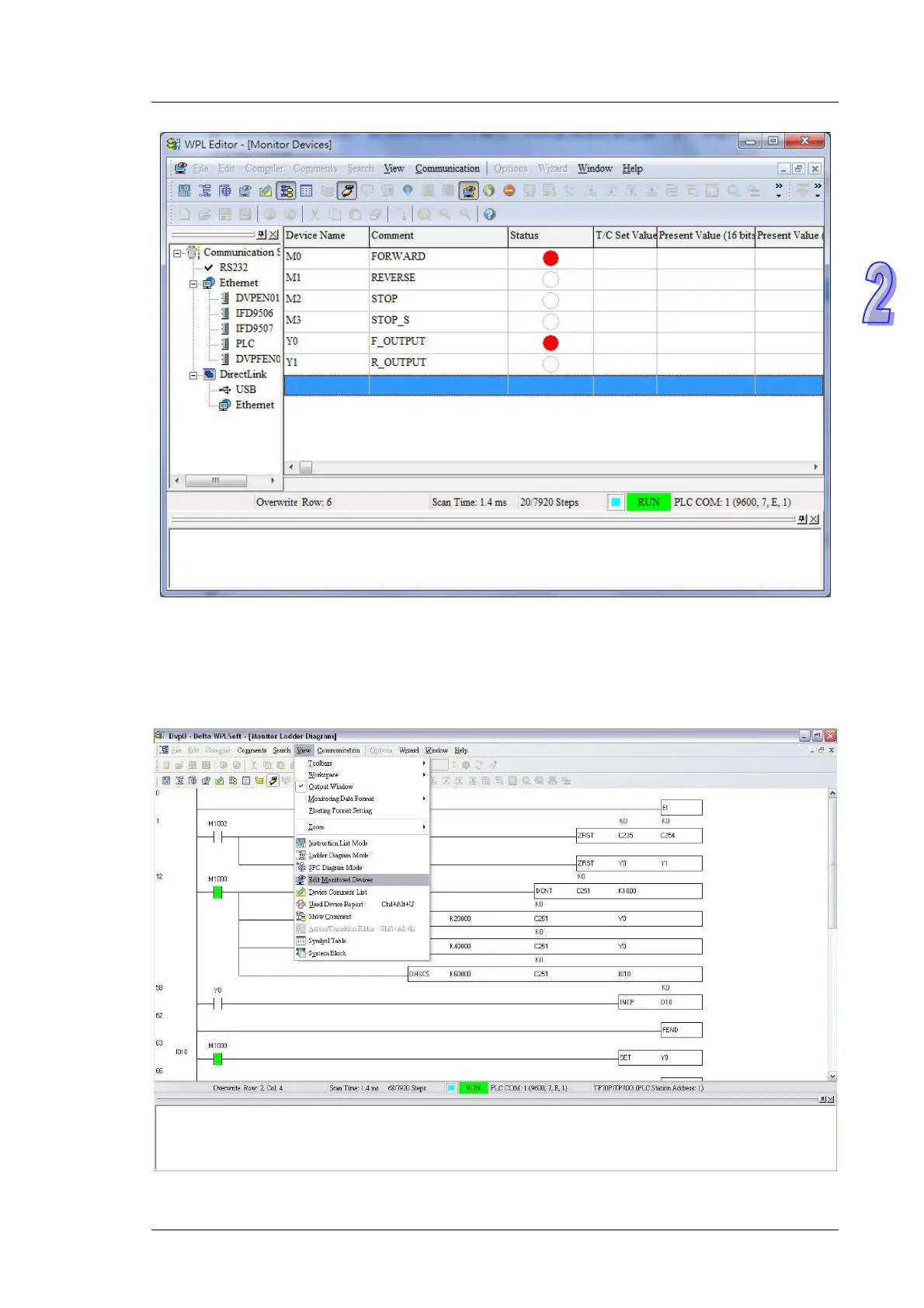Uncheck Output Window in the View menu
The image size is (924, 1308).
coord(362,787)
